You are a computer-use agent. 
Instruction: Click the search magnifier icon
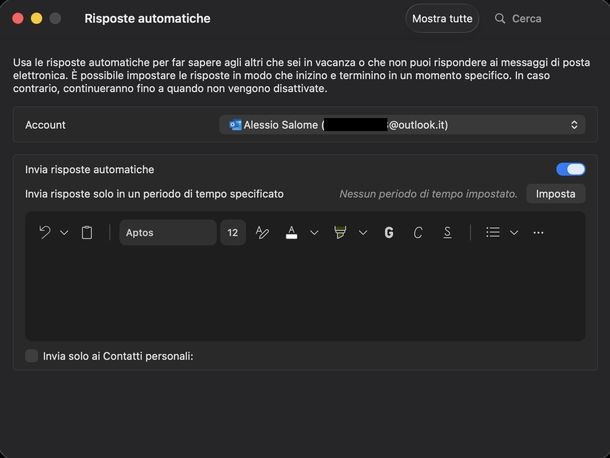click(x=500, y=19)
